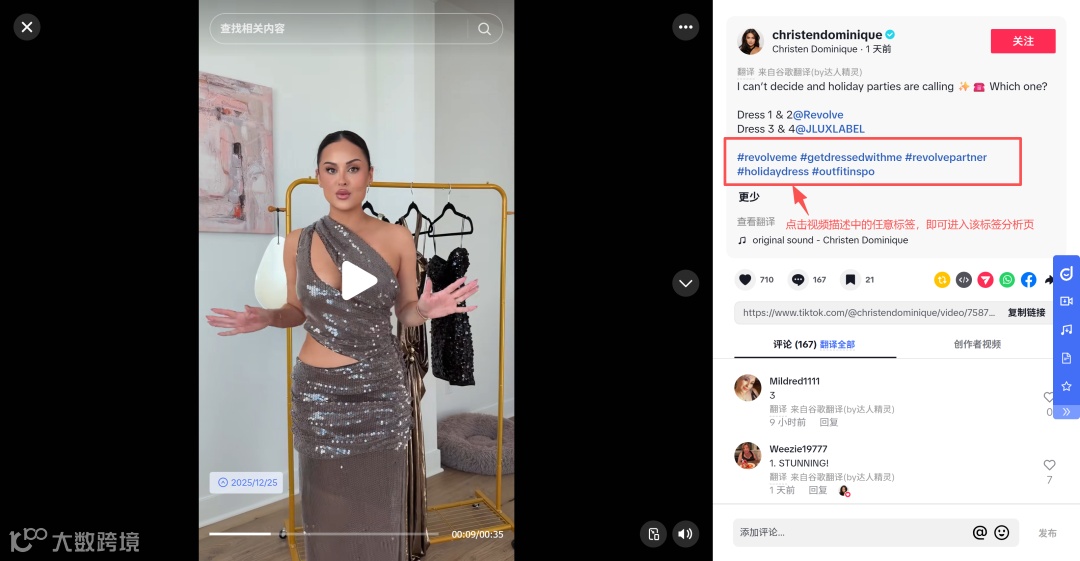Screen dimensions: 1080x561
Task: Collapse description with 更少
Action: [x=749, y=197]
